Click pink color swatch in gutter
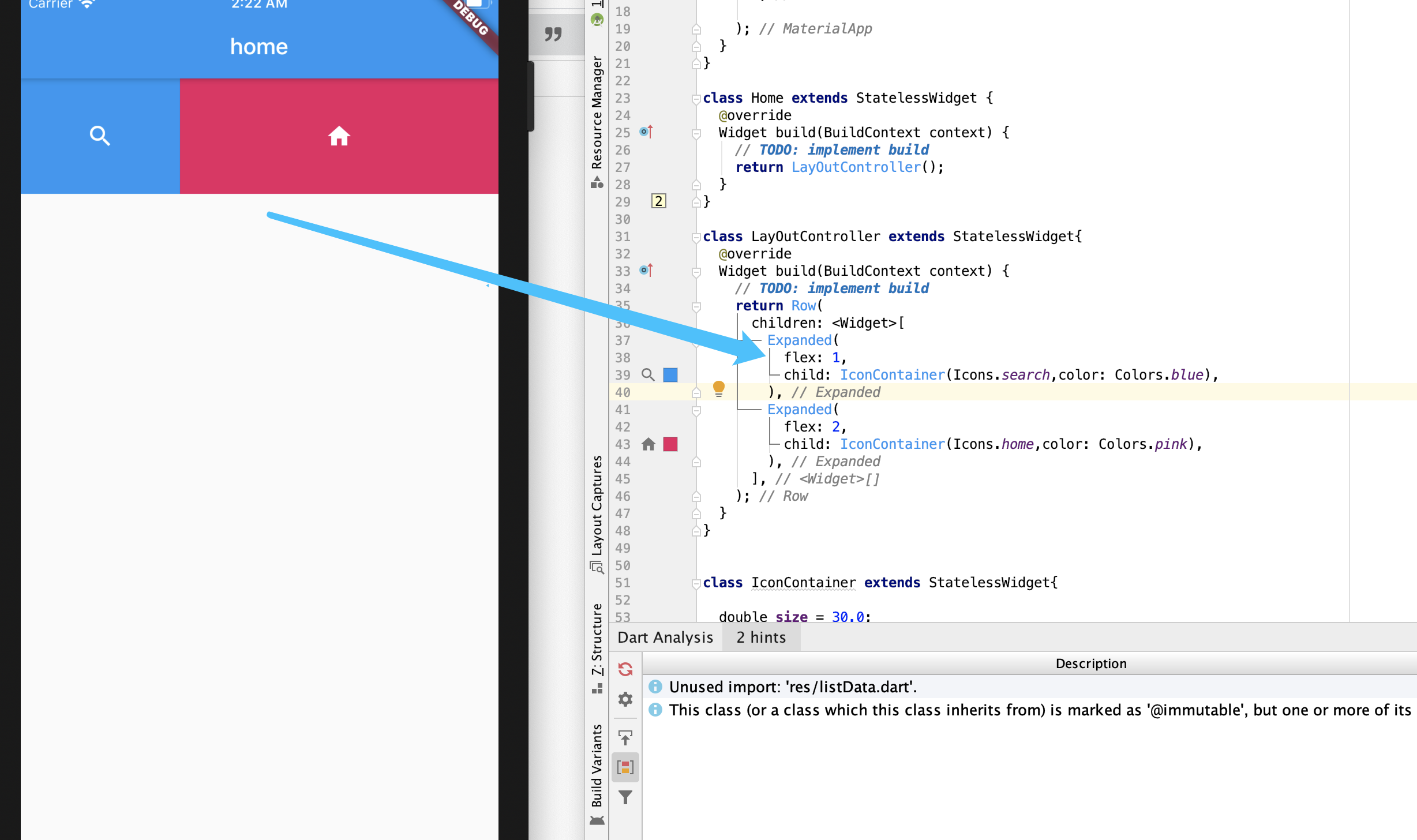 point(670,444)
